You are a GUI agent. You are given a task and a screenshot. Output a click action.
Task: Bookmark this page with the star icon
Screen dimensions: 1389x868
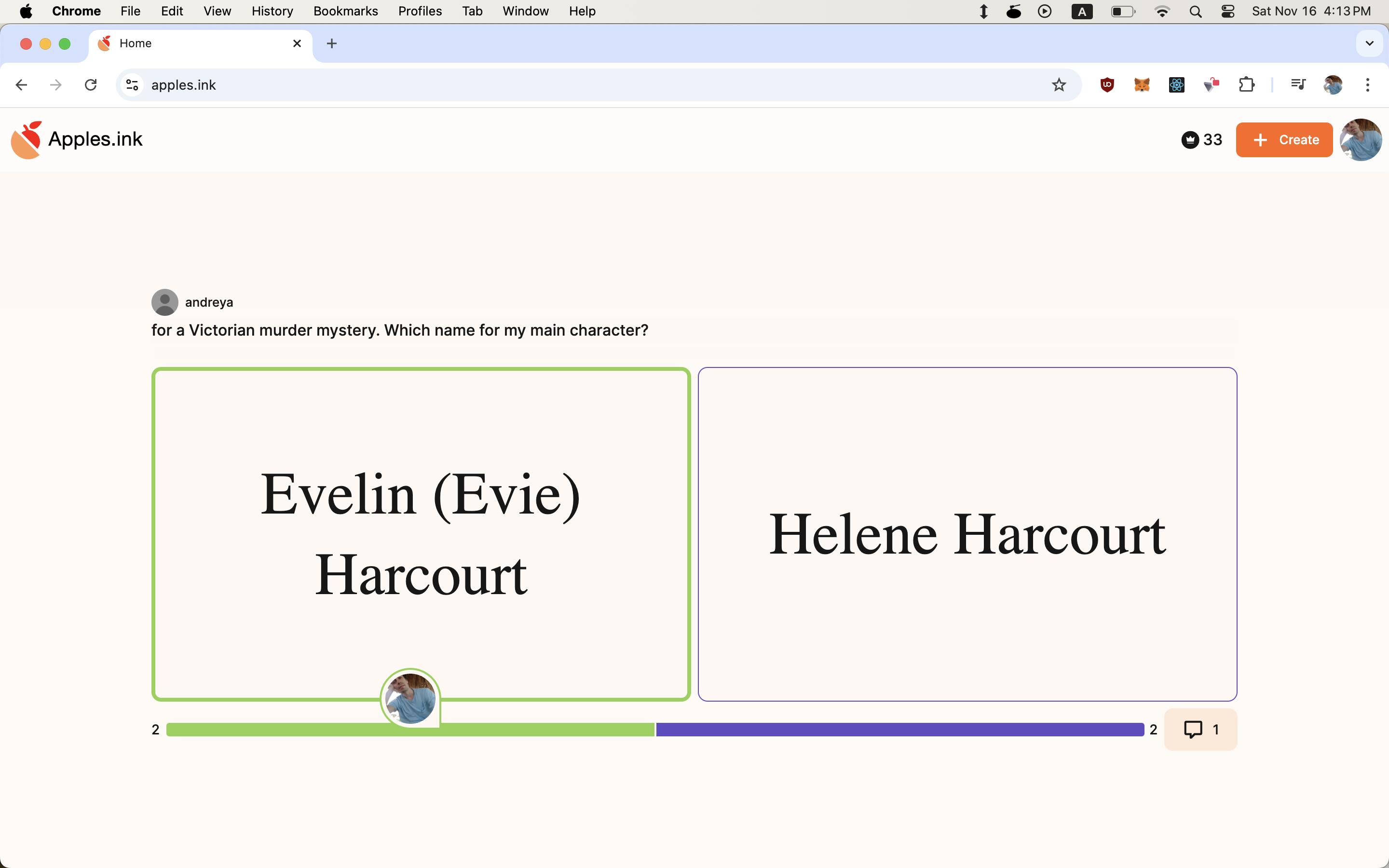[1059, 85]
